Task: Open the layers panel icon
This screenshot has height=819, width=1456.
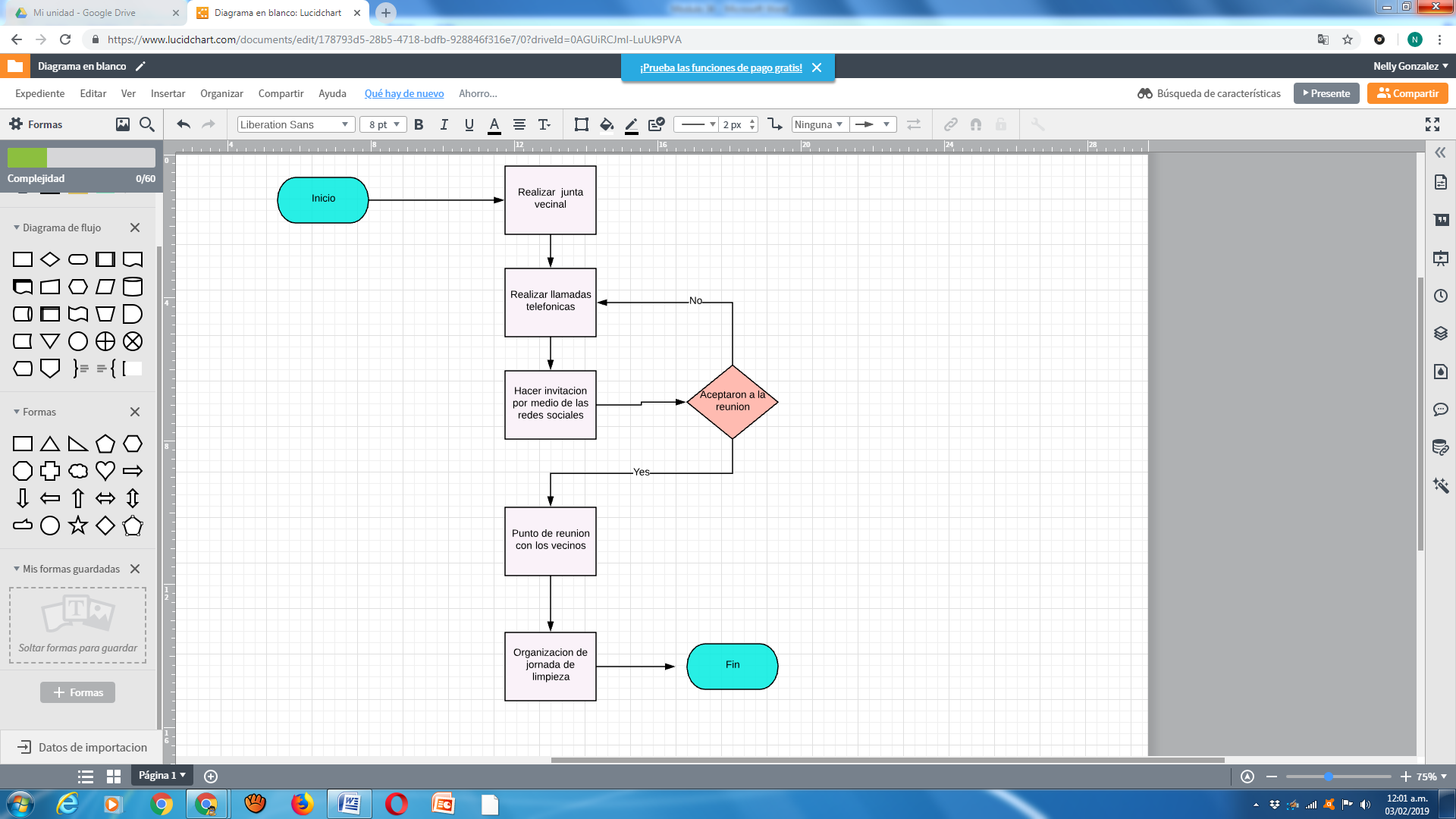Action: coord(1441,333)
